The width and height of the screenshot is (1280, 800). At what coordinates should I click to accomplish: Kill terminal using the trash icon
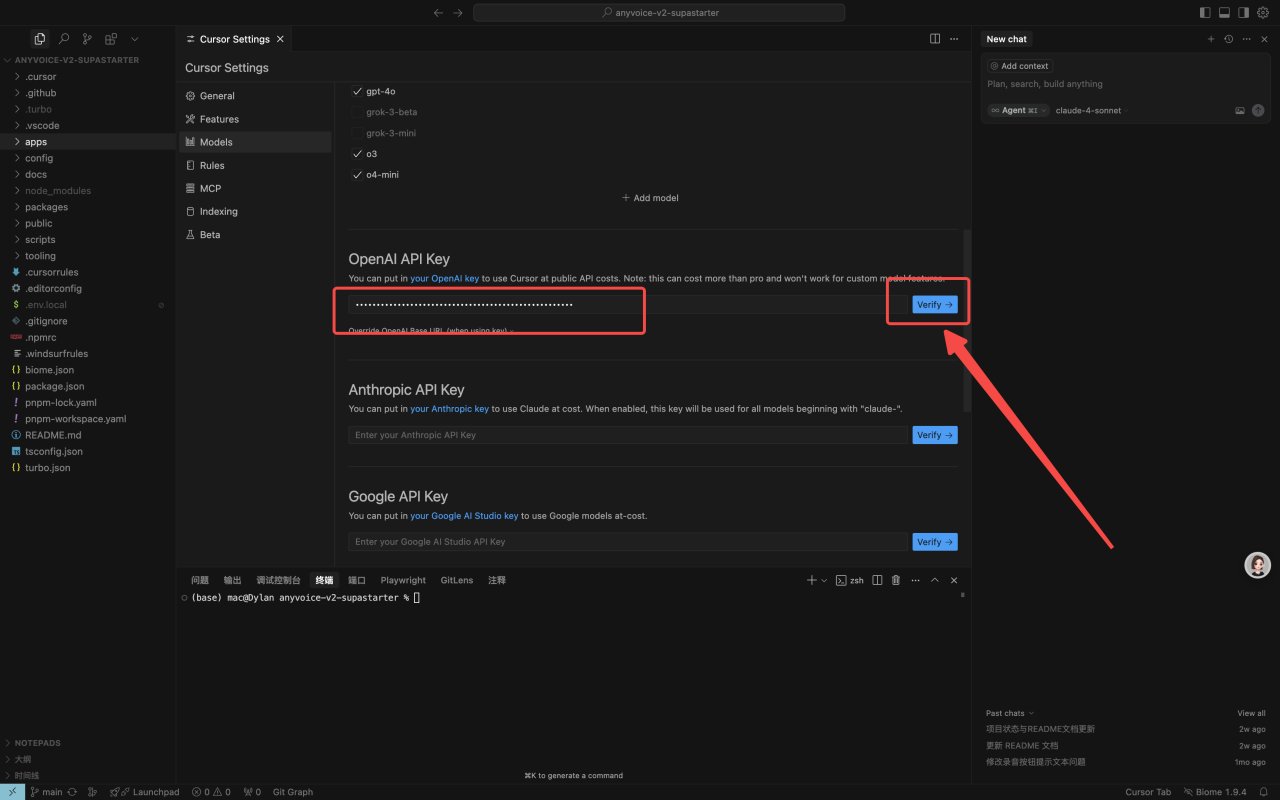tap(896, 580)
